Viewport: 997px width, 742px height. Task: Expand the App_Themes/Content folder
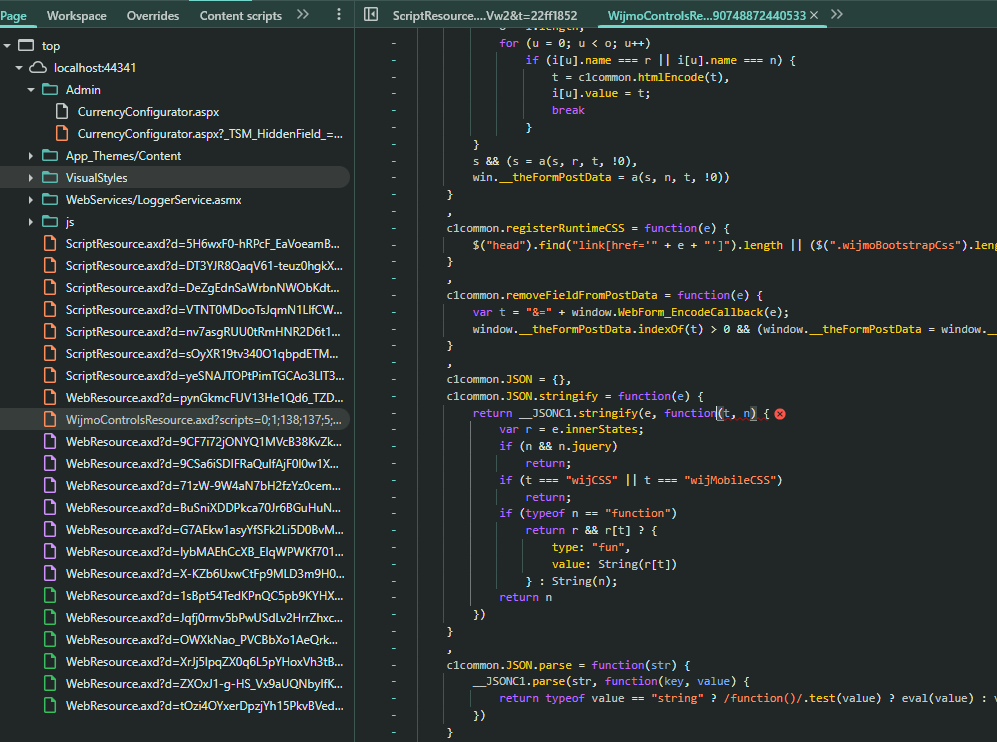pyautogui.click(x=32, y=156)
